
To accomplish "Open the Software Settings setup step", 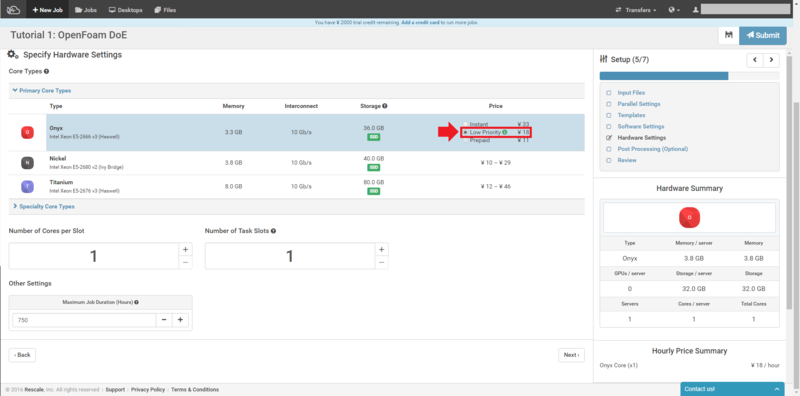I will [641, 127].
